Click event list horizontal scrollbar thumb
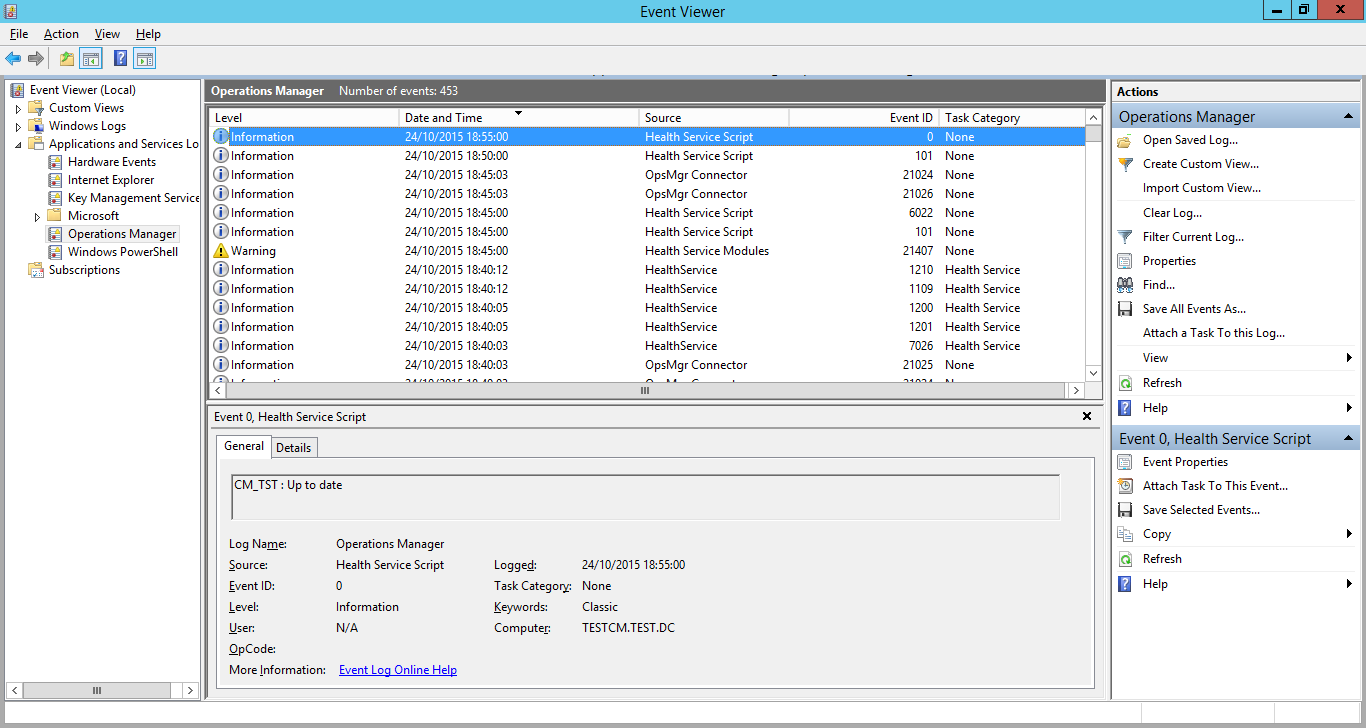This screenshot has height=728, width=1366. tap(645, 391)
